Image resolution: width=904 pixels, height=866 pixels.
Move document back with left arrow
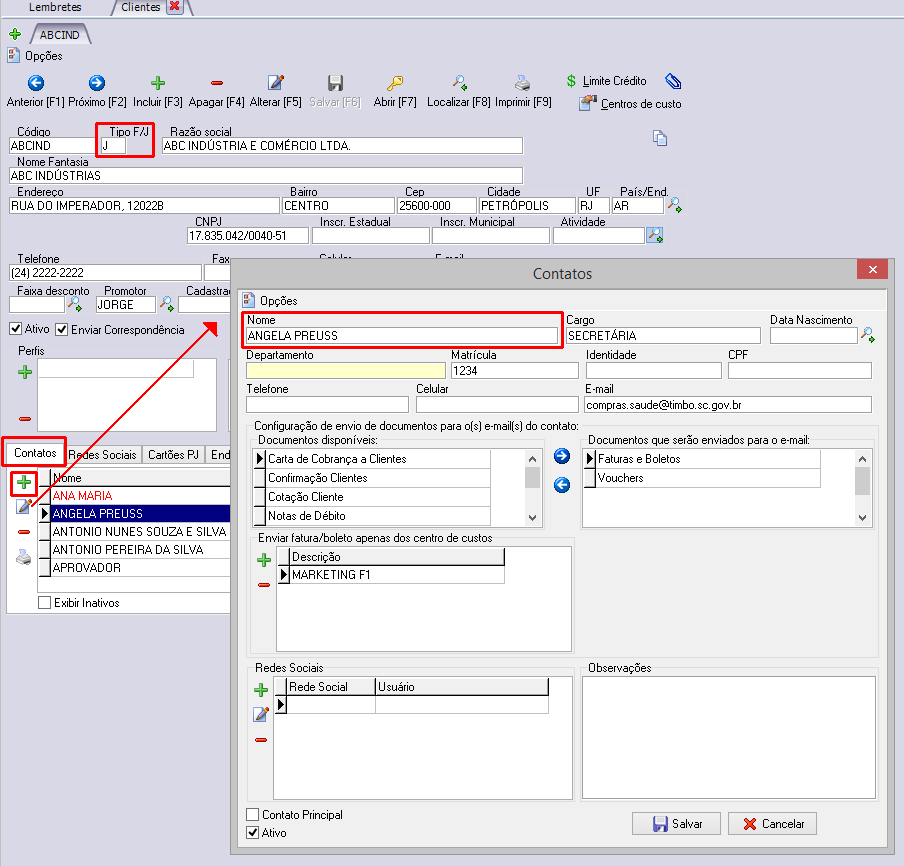(562, 485)
